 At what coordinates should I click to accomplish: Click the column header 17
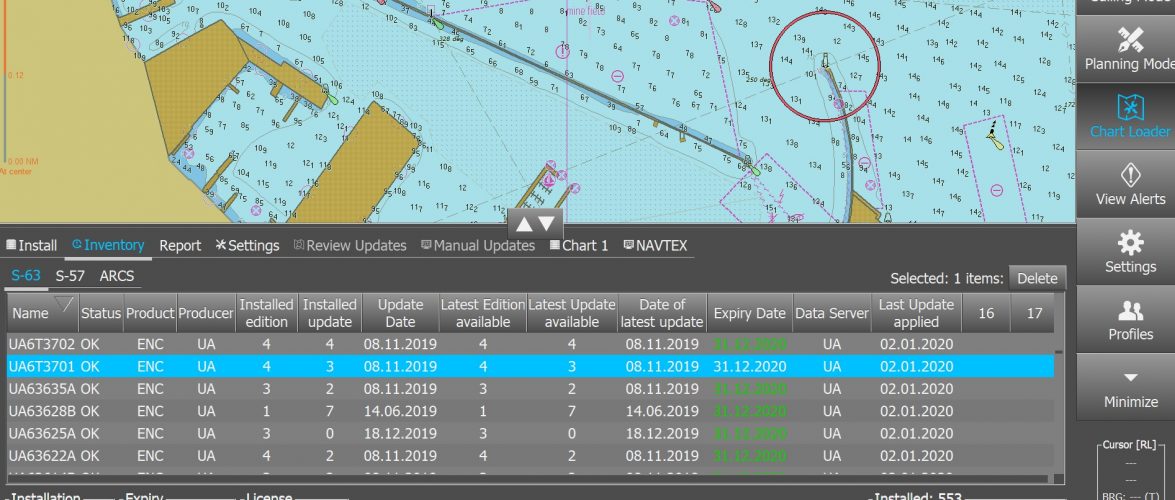[x=1034, y=313]
